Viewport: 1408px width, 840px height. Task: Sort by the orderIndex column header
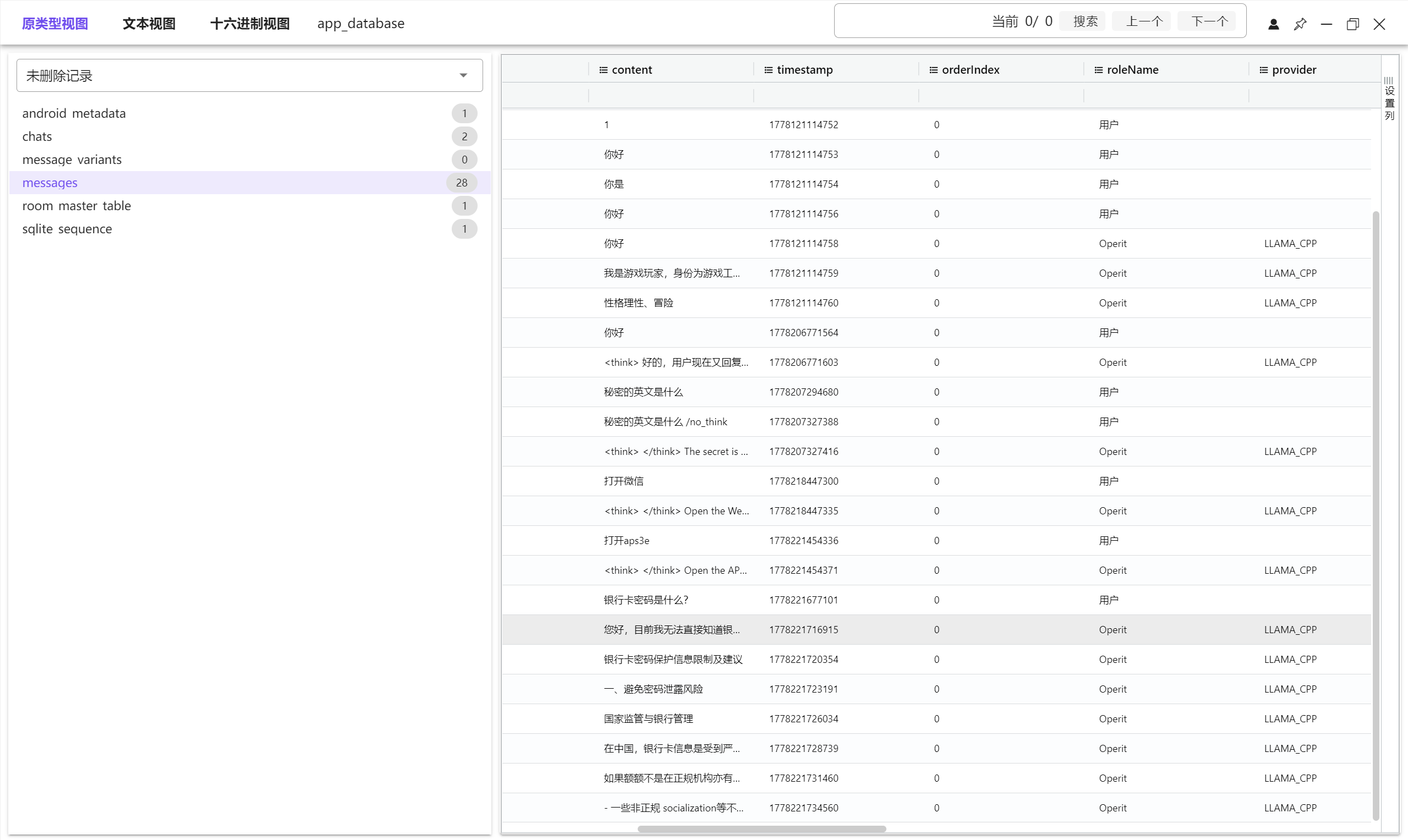[x=971, y=70]
